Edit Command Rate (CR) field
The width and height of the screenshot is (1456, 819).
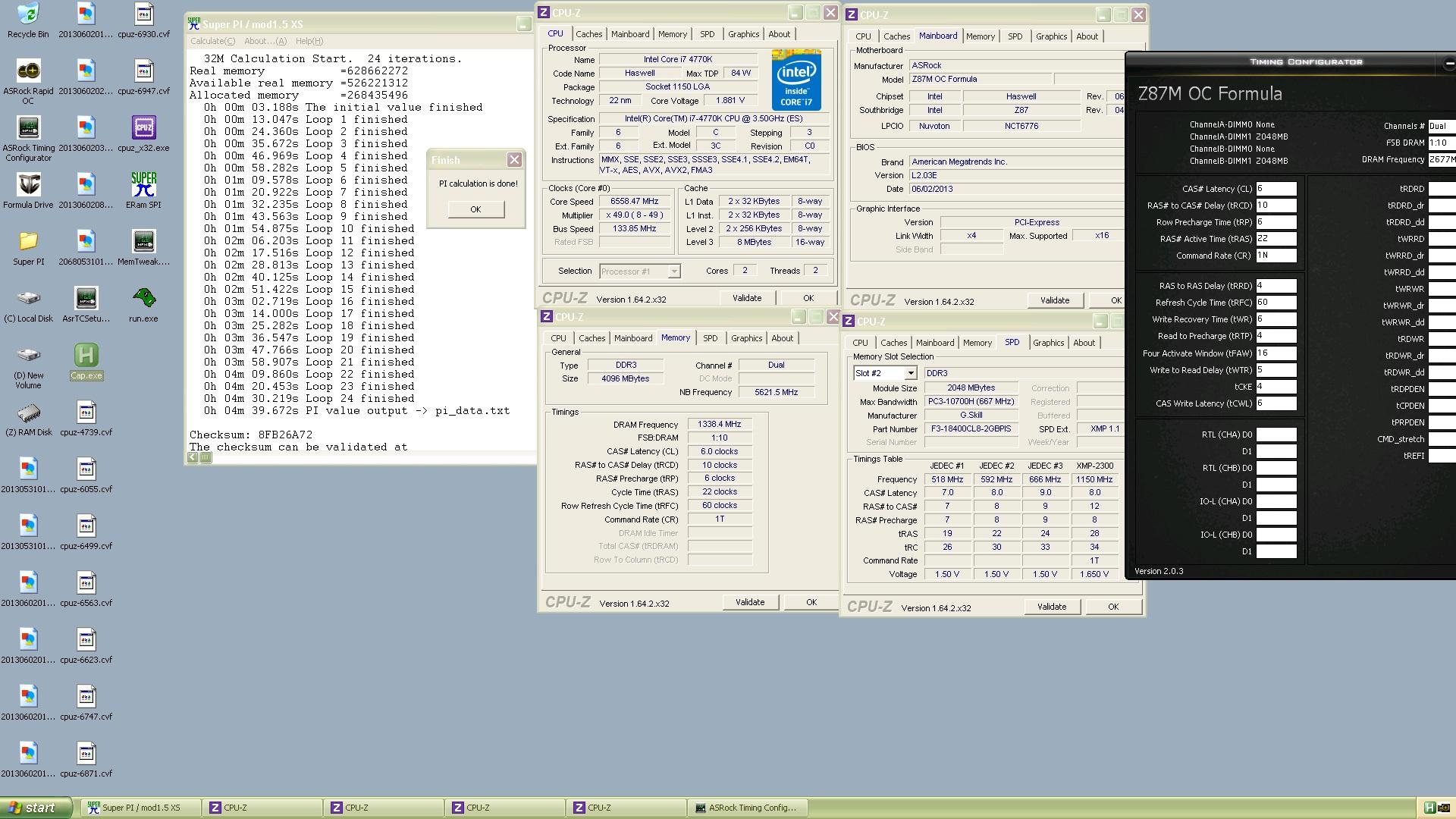[x=1276, y=256]
